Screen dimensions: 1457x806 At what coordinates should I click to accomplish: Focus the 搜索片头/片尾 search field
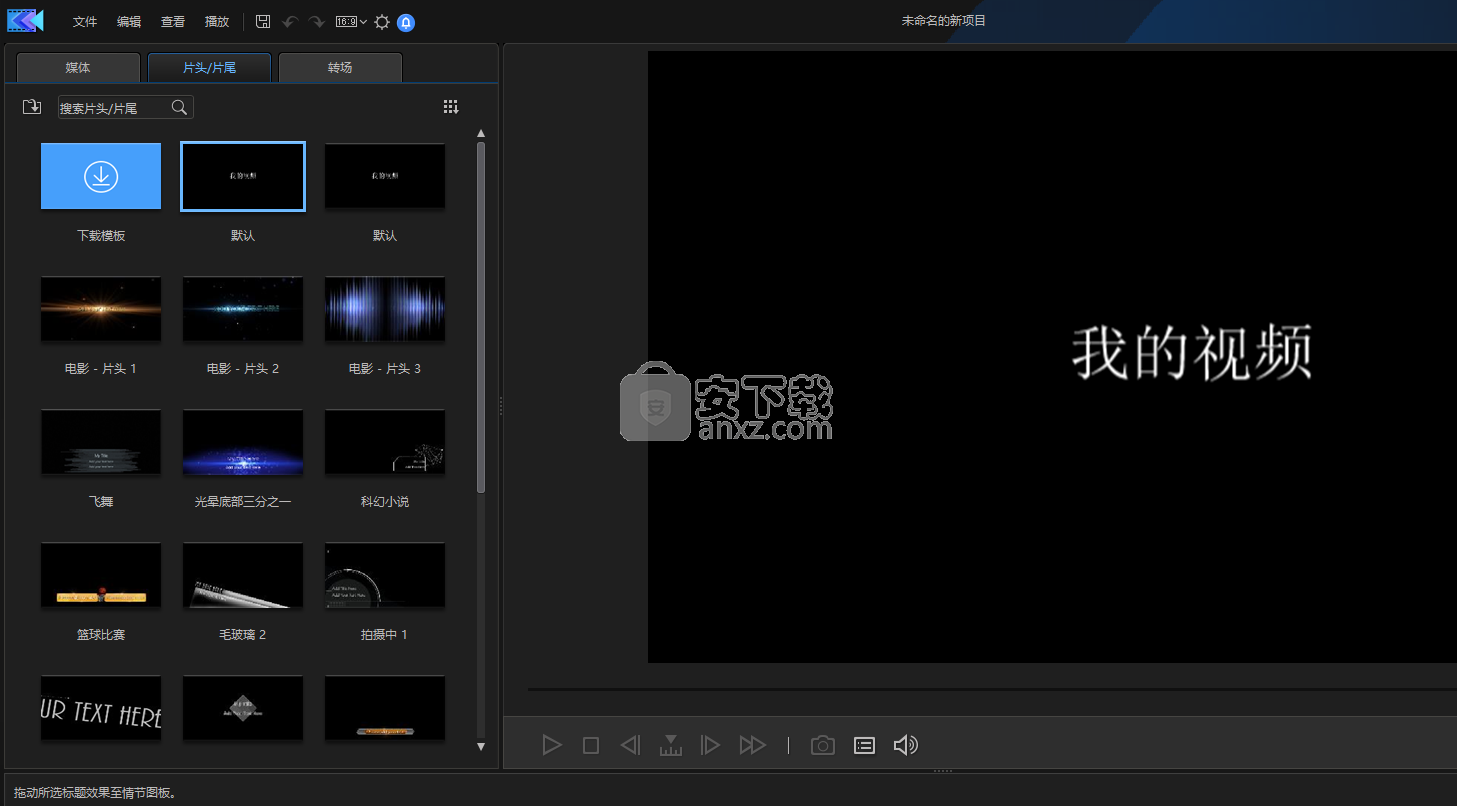[x=125, y=107]
